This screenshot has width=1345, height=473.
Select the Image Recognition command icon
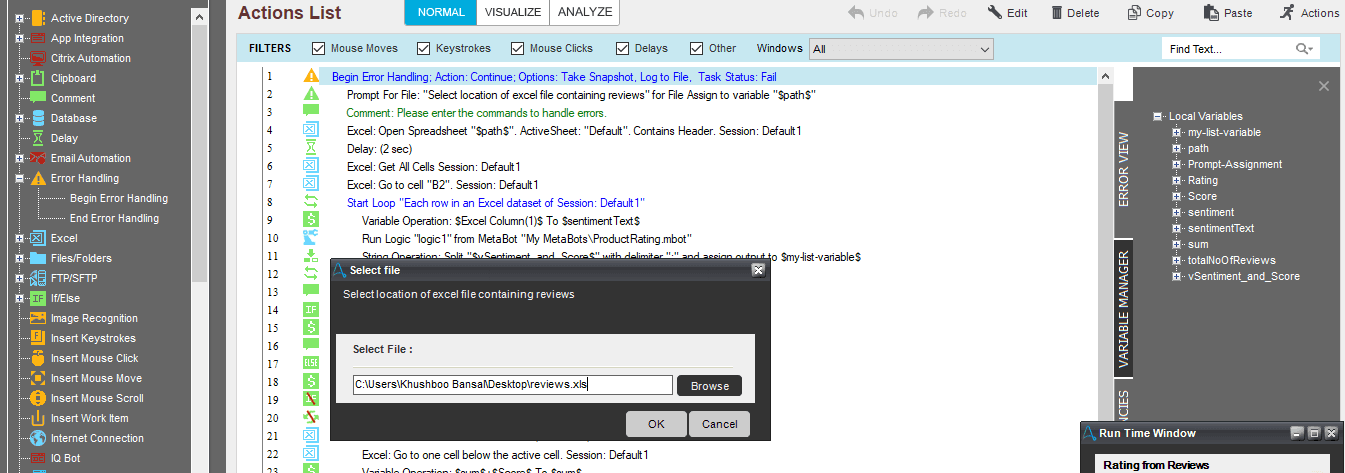(37, 318)
